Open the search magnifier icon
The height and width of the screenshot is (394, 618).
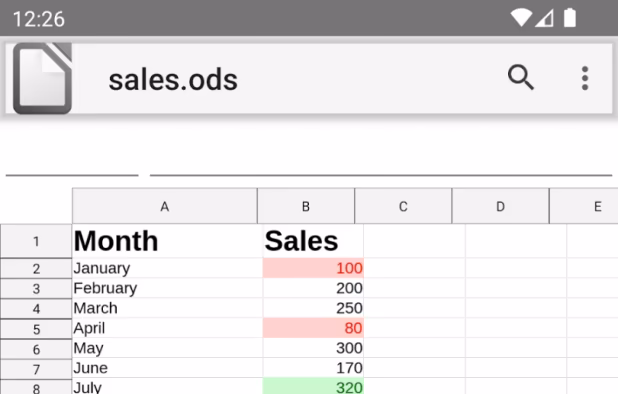click(x=521, y=78)
